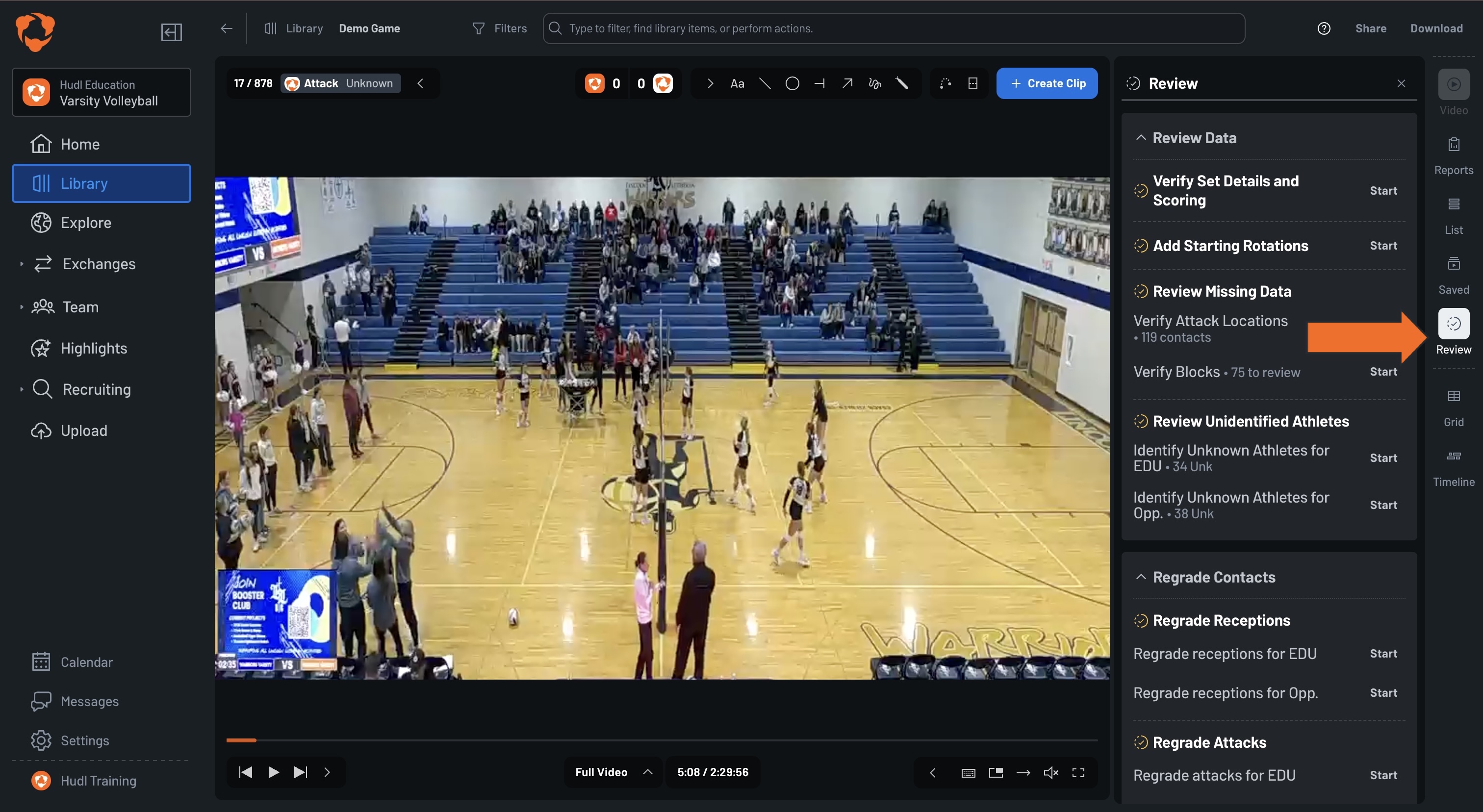Start Add Starting Rotations
The width and height of the screenshot is (1483, 812).
1383,246
